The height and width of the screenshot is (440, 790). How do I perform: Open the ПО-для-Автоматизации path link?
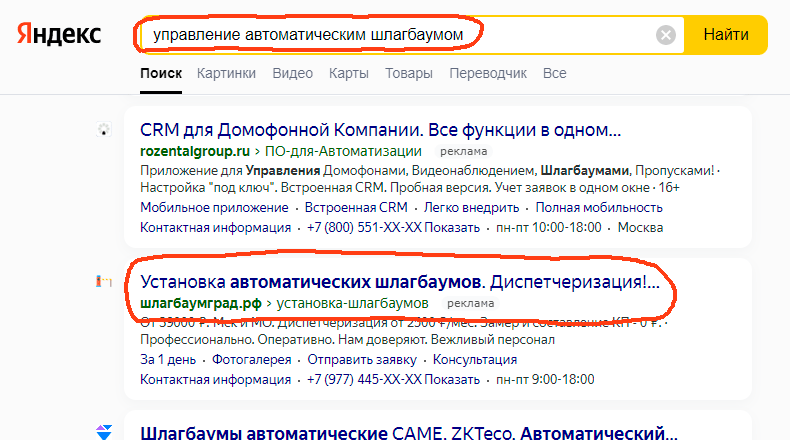343,151
